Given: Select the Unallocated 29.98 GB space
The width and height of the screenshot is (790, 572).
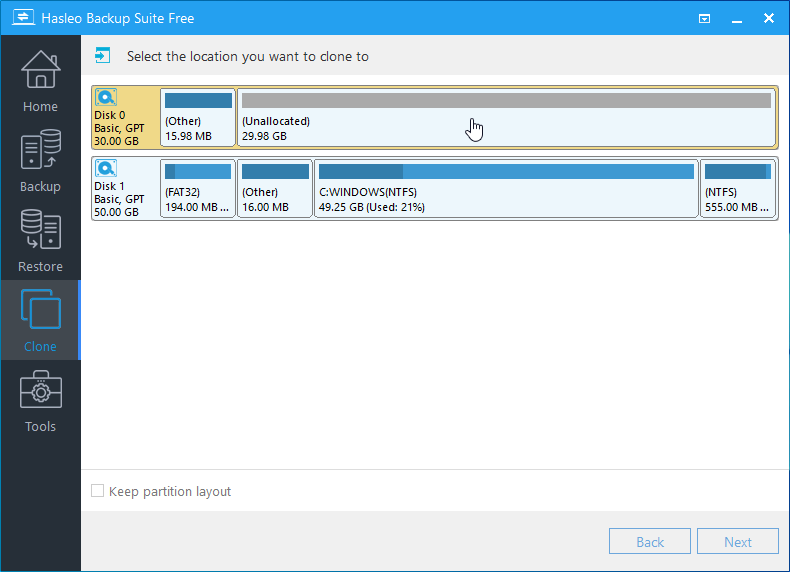Looking at the screenshot, I should point(506,117).
